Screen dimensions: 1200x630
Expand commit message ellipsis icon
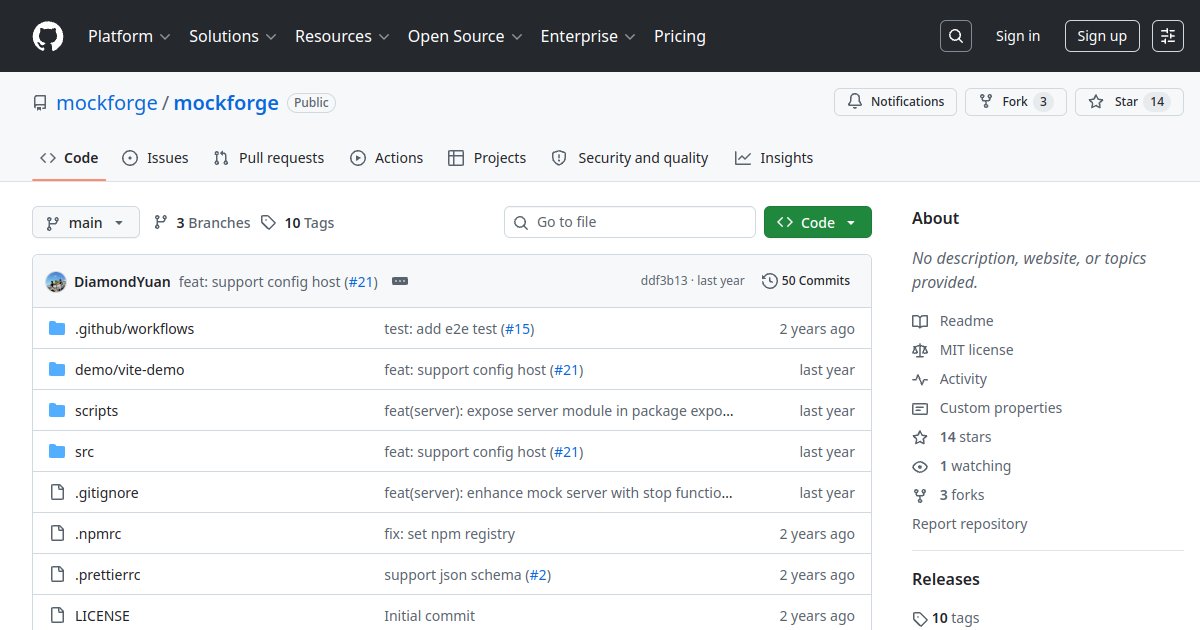click(400, 281)
